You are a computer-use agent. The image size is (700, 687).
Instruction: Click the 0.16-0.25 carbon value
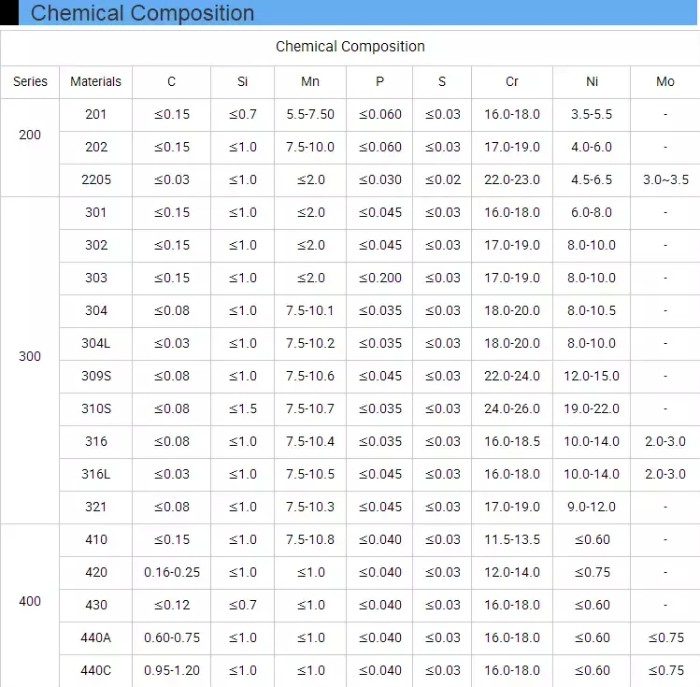(x=172, y=572)
